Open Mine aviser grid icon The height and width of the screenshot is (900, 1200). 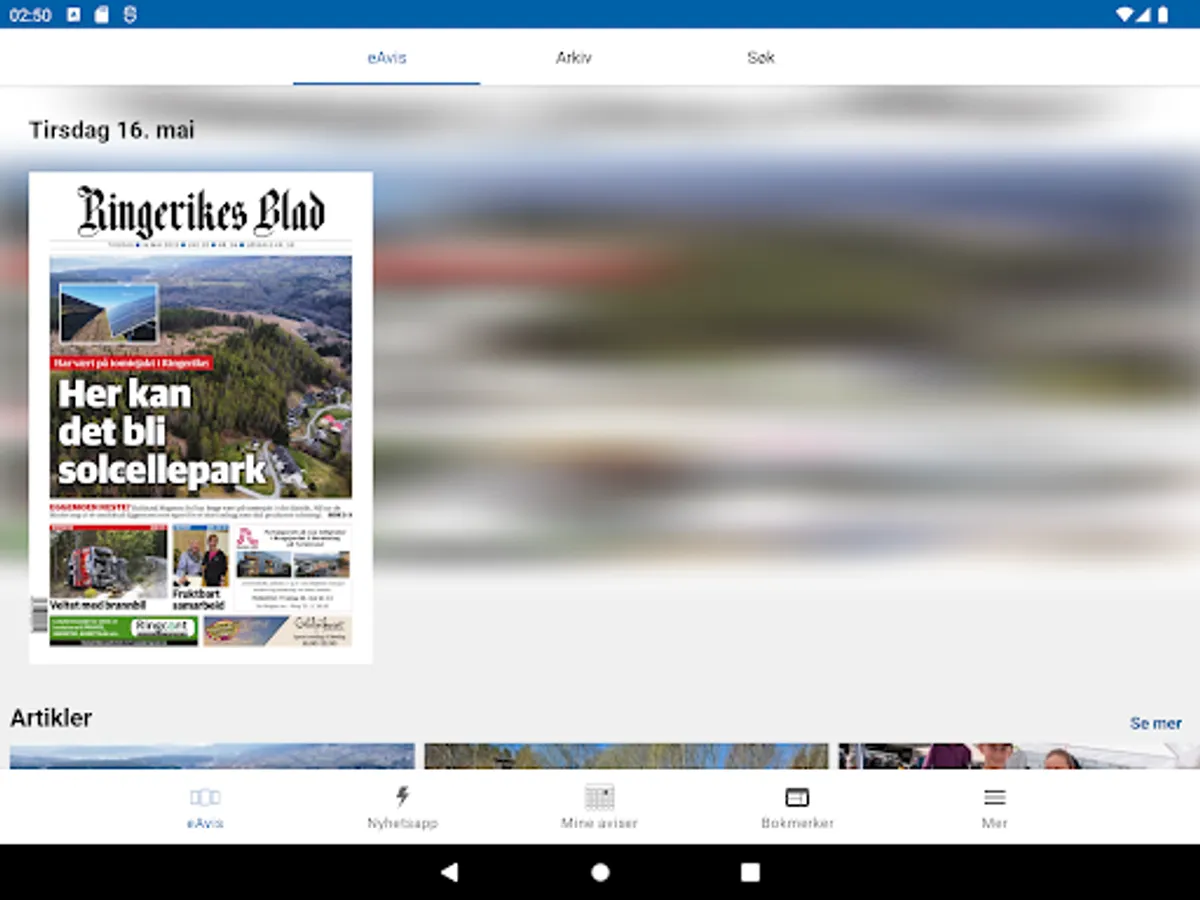tap(600, 797)
